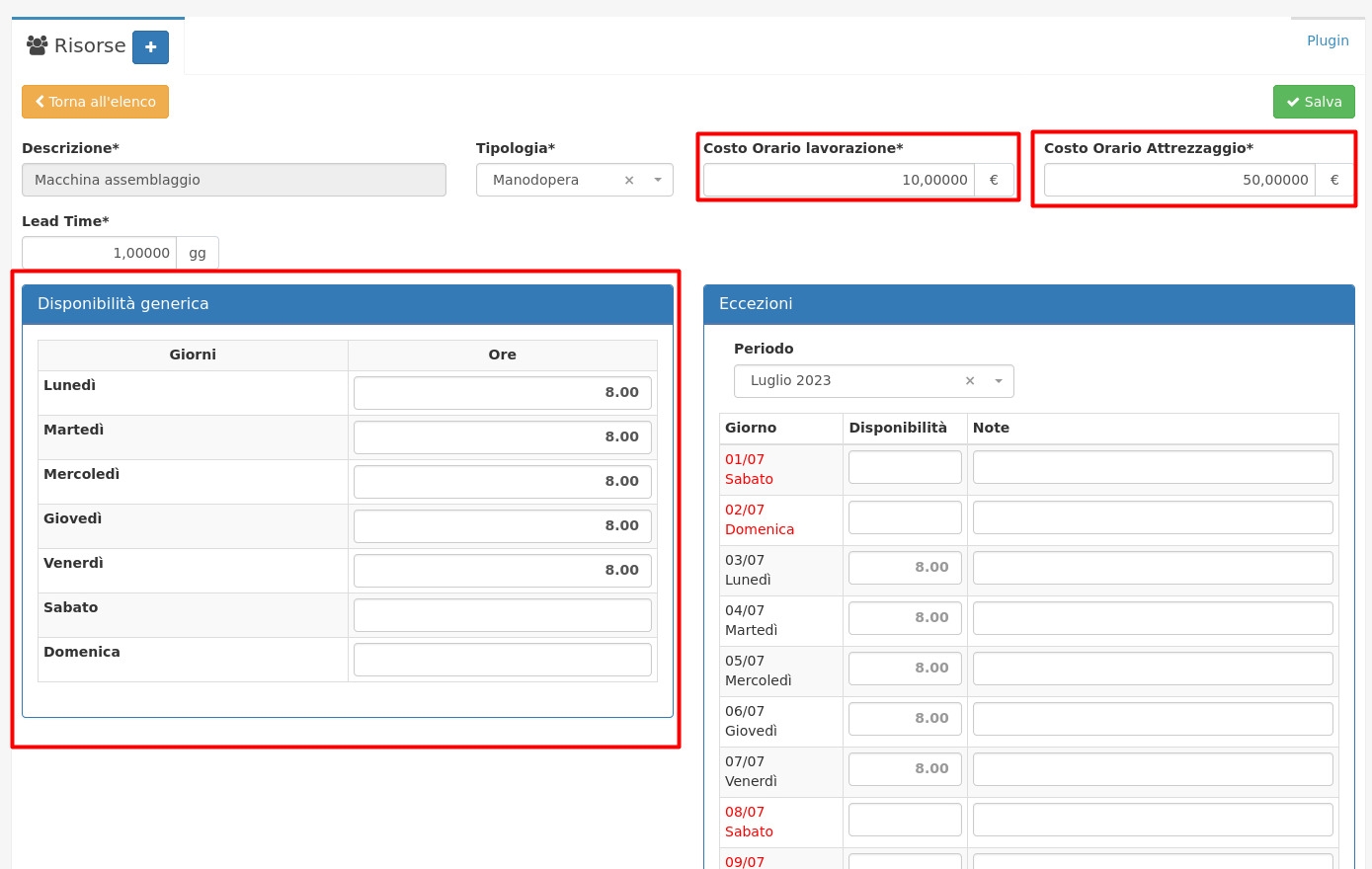This screenshot has height=869, width=1372.
Task: Click the Costo Orario Attrezzaggio input field
Action: click(x=1179, y=180)
